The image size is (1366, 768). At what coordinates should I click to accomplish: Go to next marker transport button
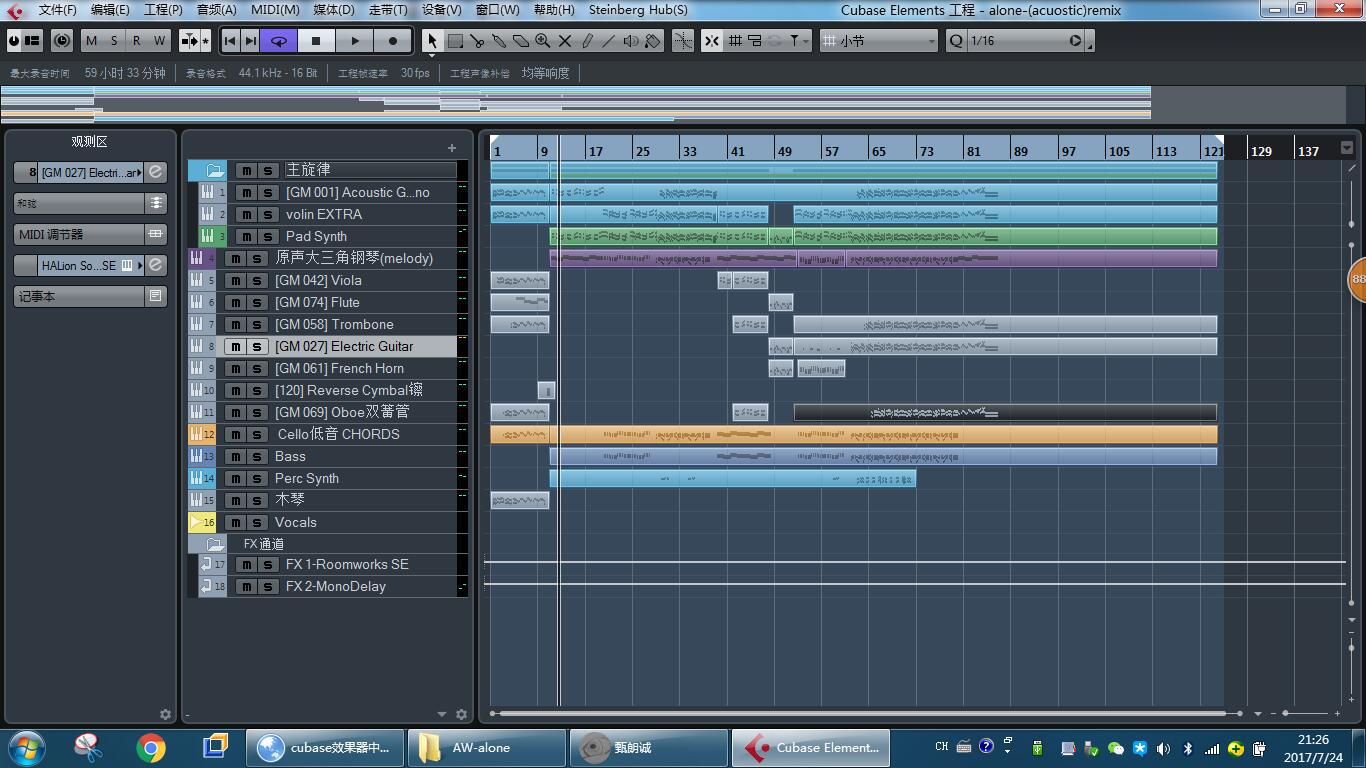tap(250, 41)
